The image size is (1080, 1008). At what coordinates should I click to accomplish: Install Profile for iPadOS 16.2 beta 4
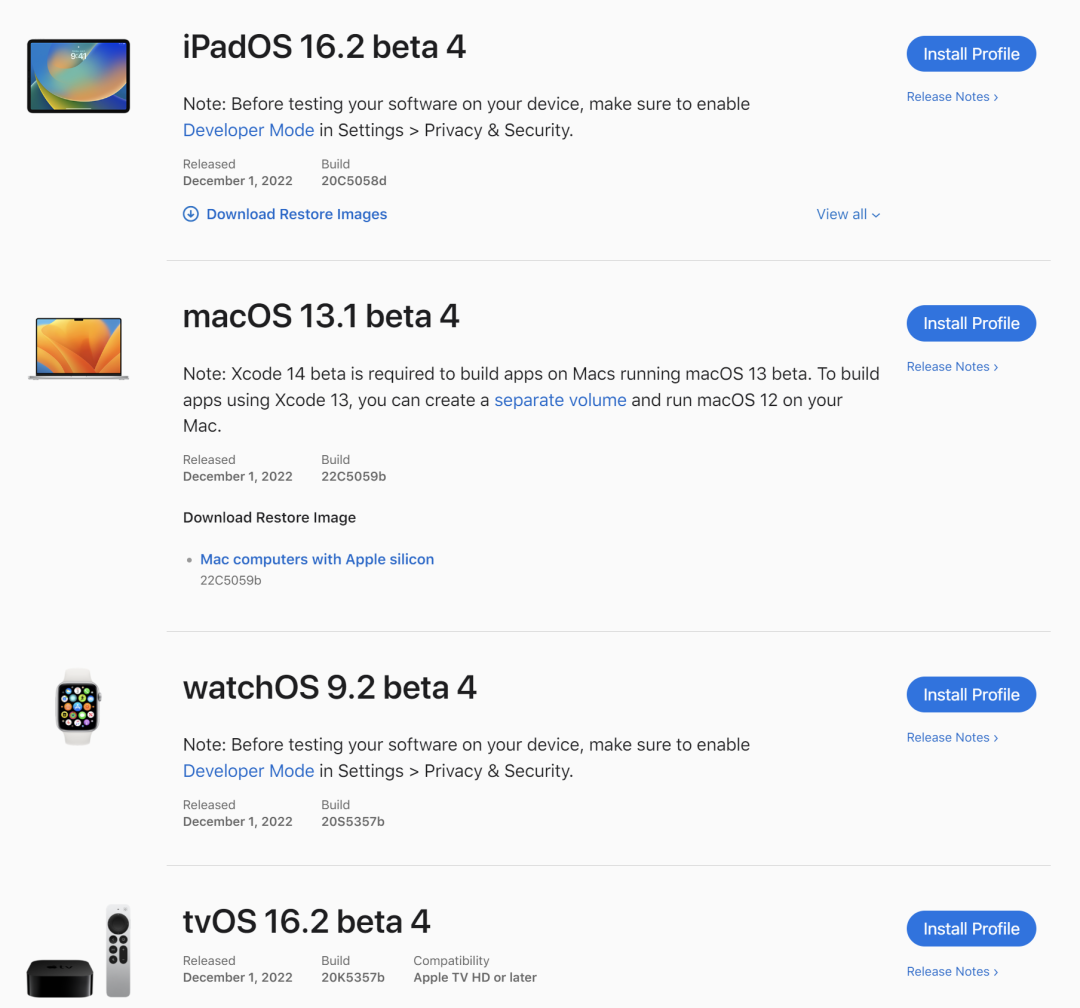pyautogui.click(x=971, y=54)
